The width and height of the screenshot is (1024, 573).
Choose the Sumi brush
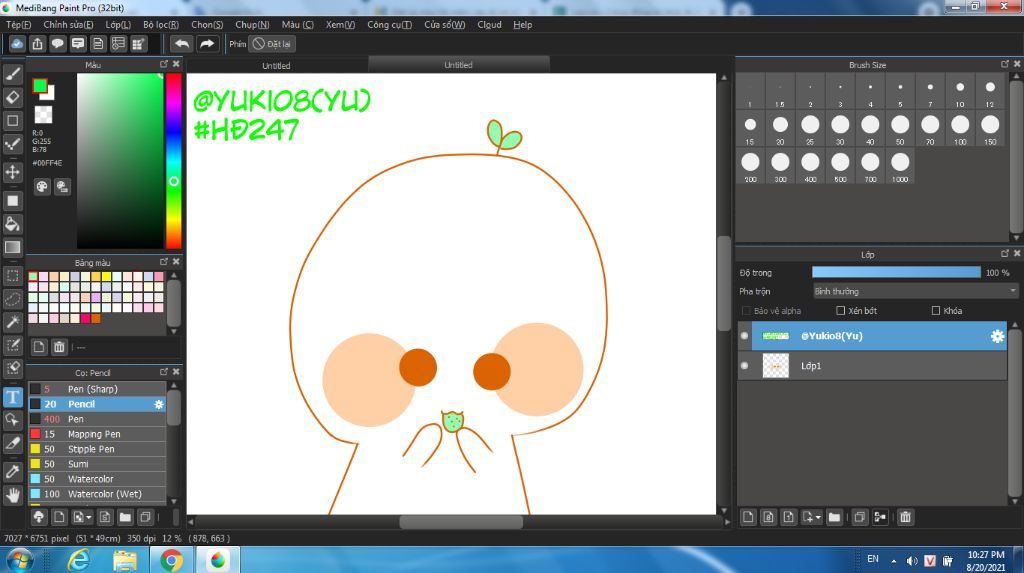98,464
